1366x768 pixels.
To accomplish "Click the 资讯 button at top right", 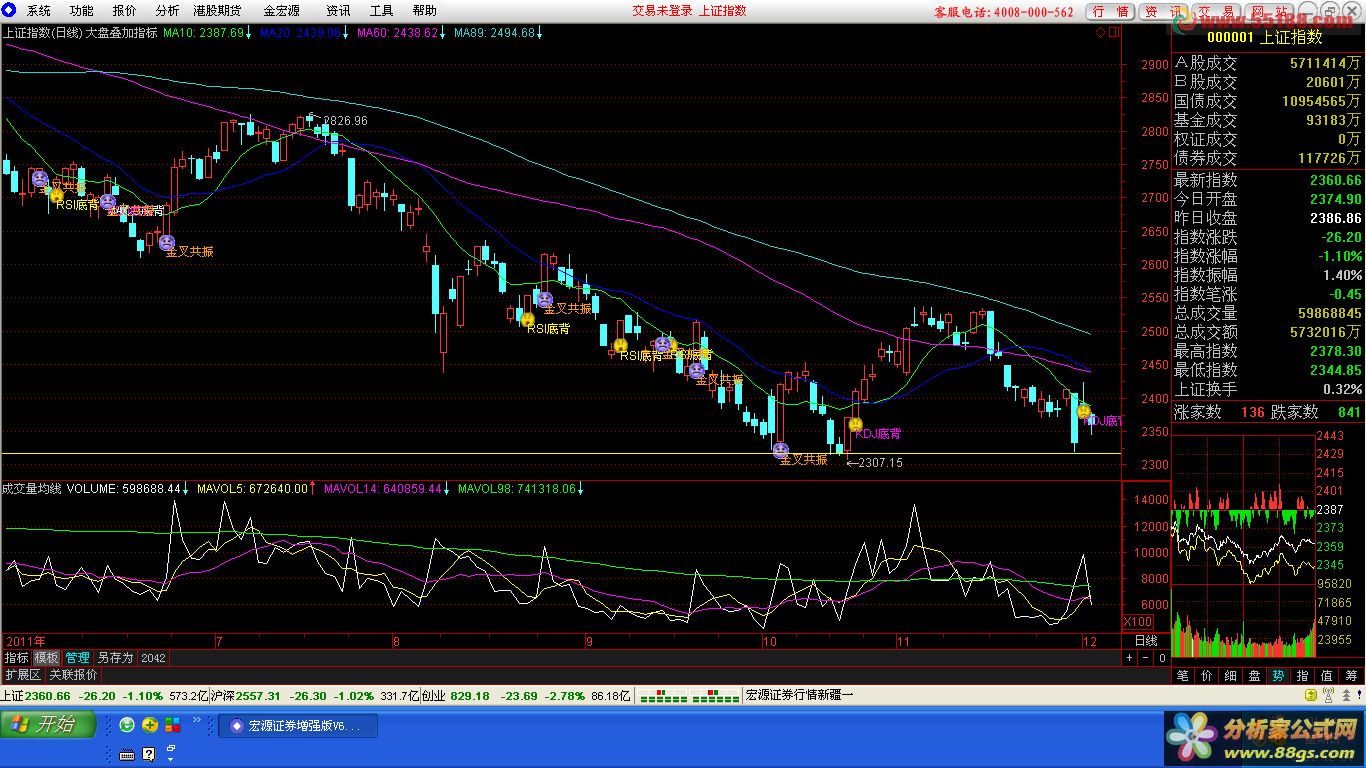I will click(1163, 12).
